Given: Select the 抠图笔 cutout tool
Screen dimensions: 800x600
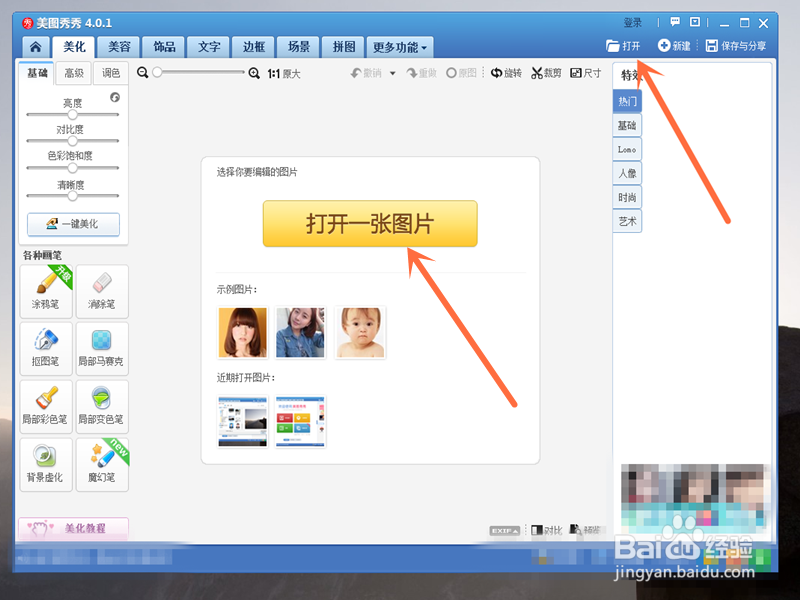Looking at the screenshot, I should pyautogui.click(x=46, y=348).
